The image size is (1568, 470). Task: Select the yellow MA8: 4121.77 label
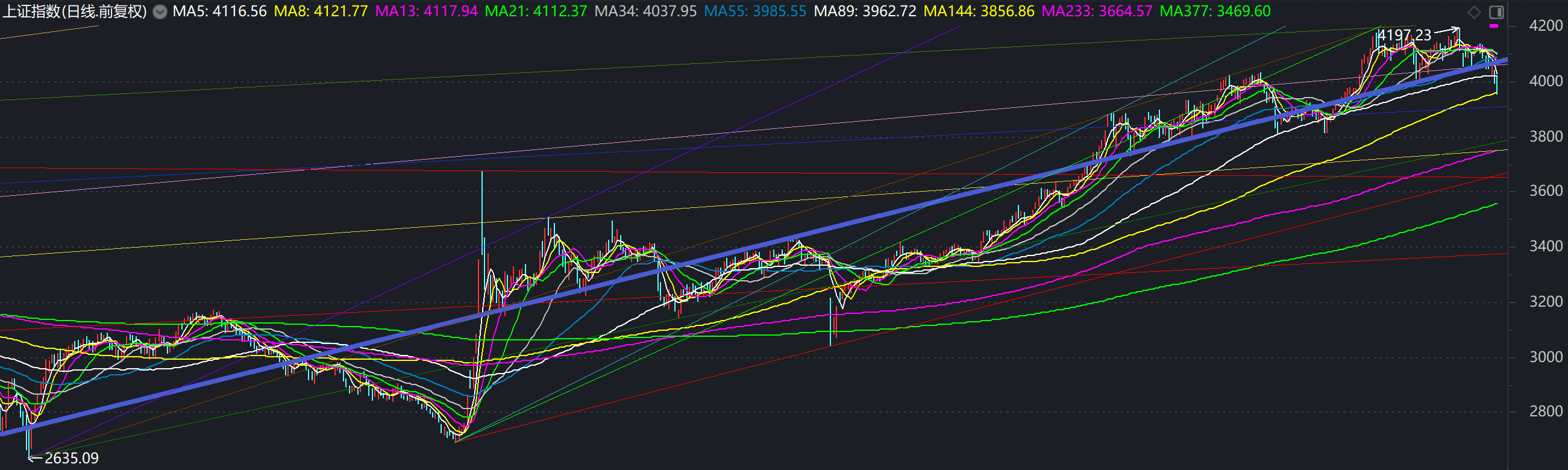[x=321, y=11]
